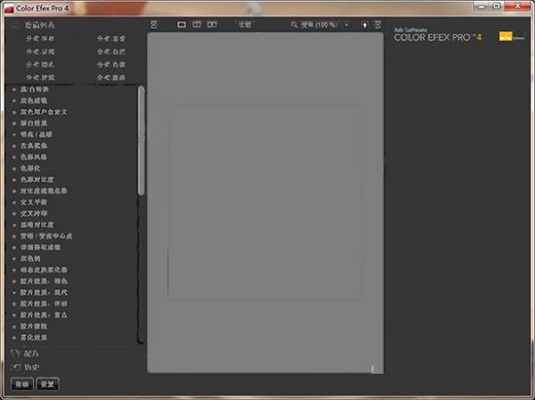
Task: Select the 胶片微粒 filter
Action: click(x=34, y=326)
